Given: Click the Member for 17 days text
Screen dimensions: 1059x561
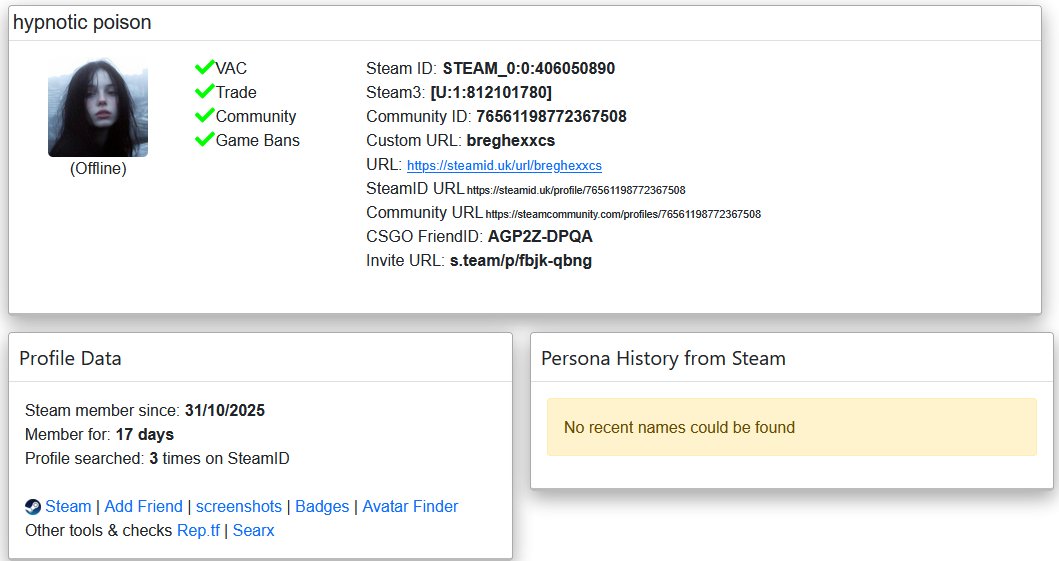Looking at the screenshot, I should click(x=99, y=434).
